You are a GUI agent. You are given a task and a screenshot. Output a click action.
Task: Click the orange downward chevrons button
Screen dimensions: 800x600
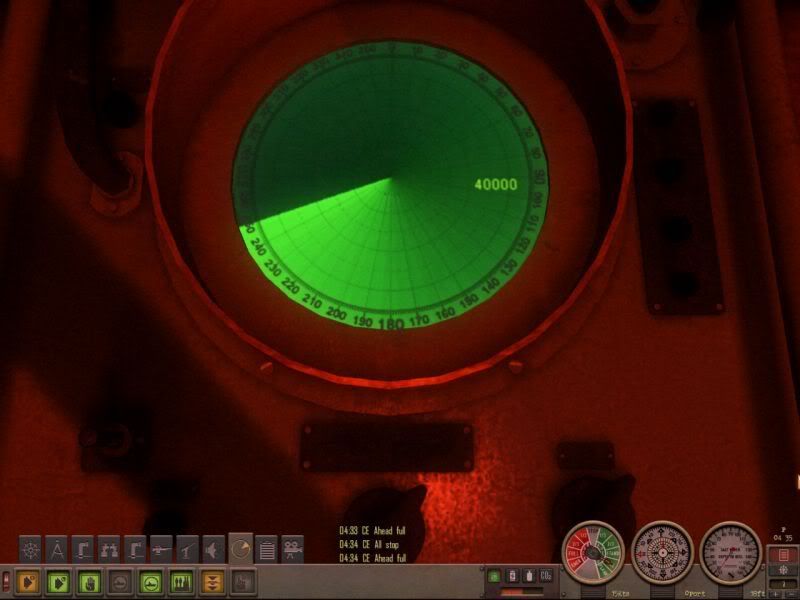pos(212,582)
